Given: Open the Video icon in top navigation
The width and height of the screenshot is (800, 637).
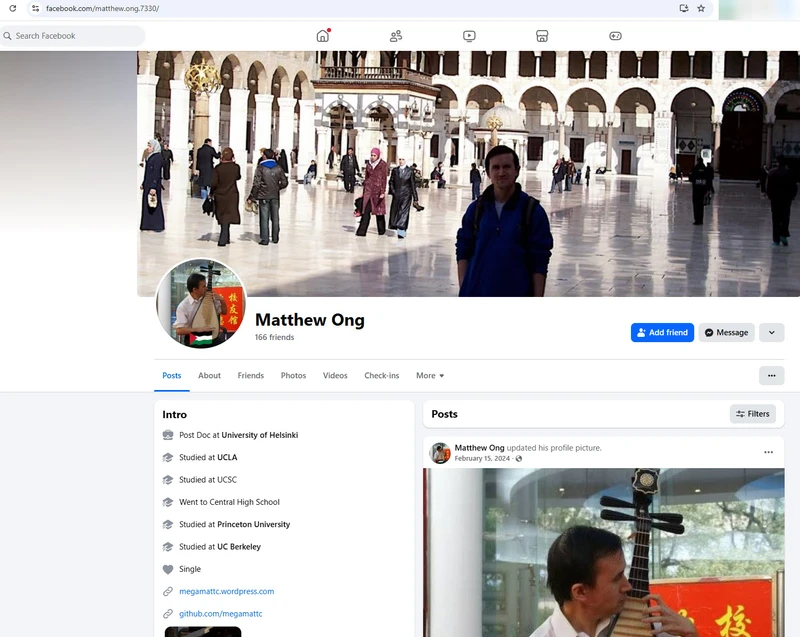Looking at the screenshot, I should [469, 36].
